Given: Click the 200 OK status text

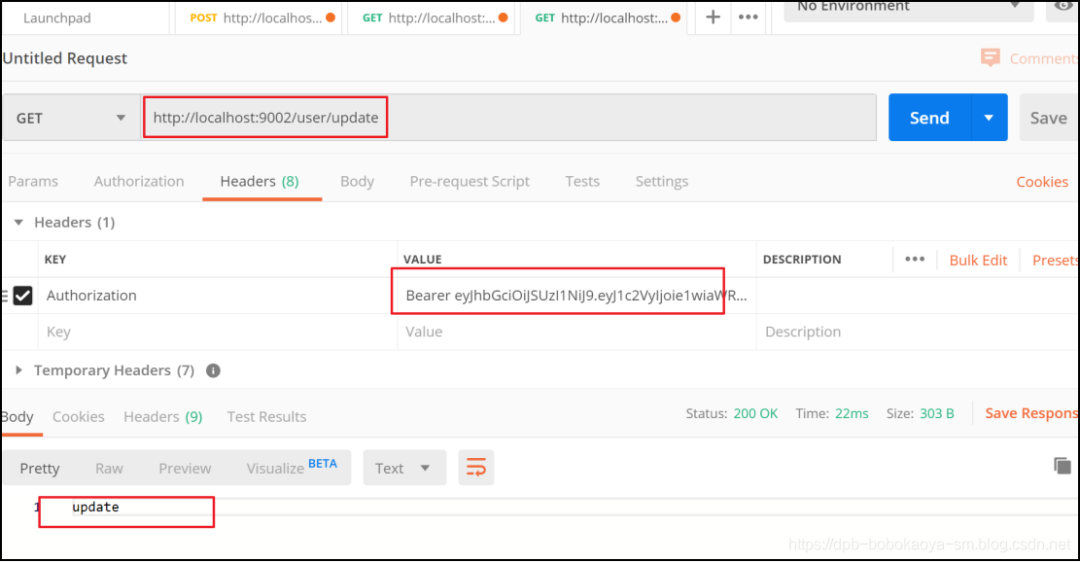Looking at the screenshot, I should [755, 413].
